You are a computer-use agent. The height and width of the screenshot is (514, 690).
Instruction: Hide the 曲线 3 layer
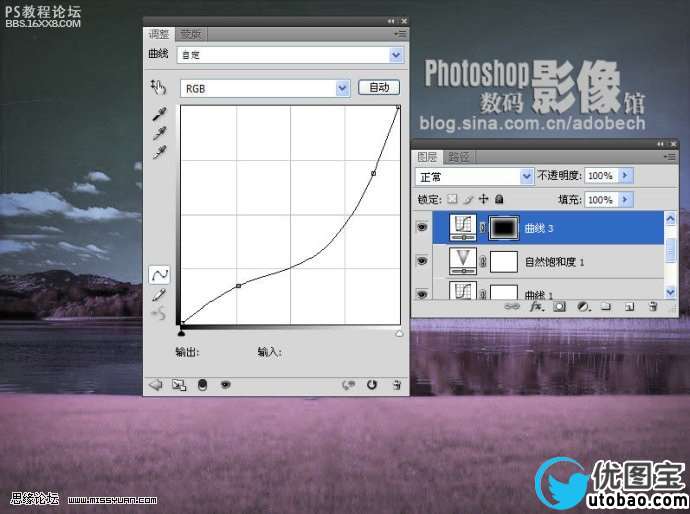point(422,228)
